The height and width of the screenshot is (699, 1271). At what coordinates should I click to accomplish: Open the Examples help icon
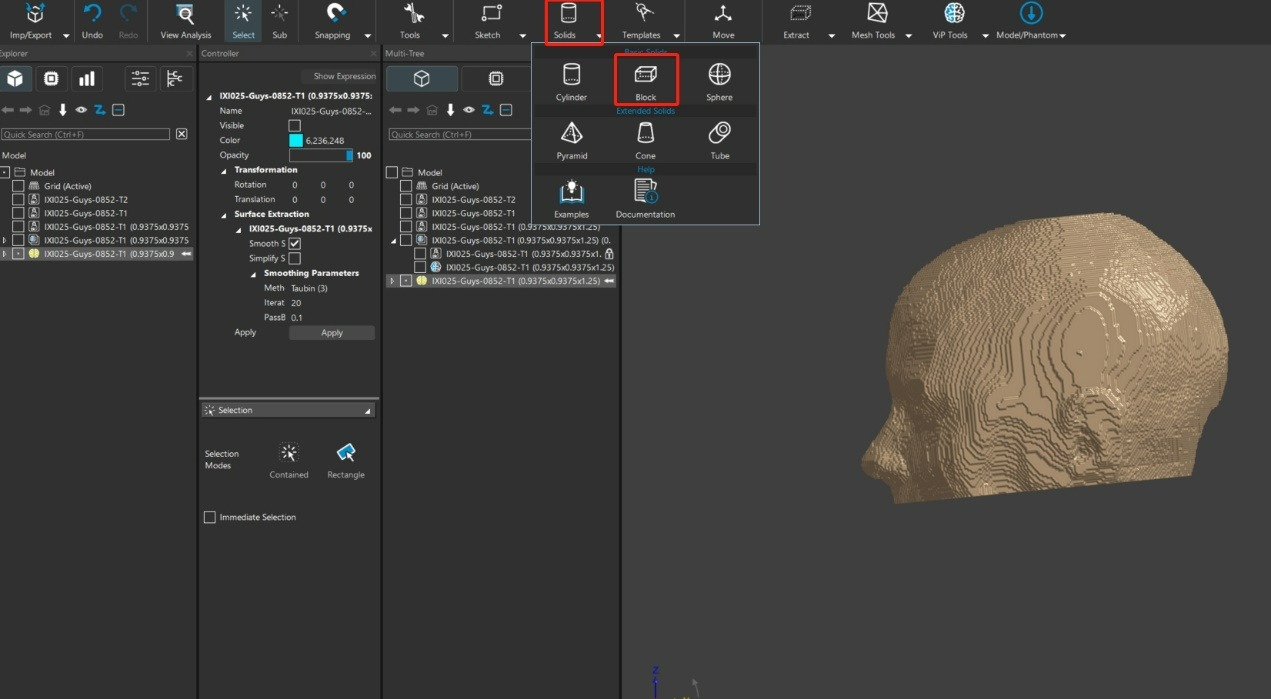tap(571, 193)
